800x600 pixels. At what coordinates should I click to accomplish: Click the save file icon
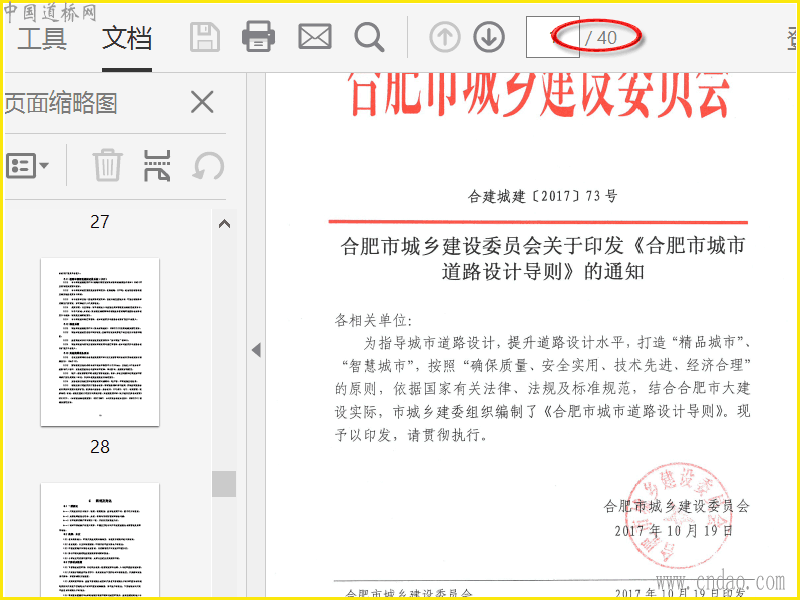click(205, 37)
